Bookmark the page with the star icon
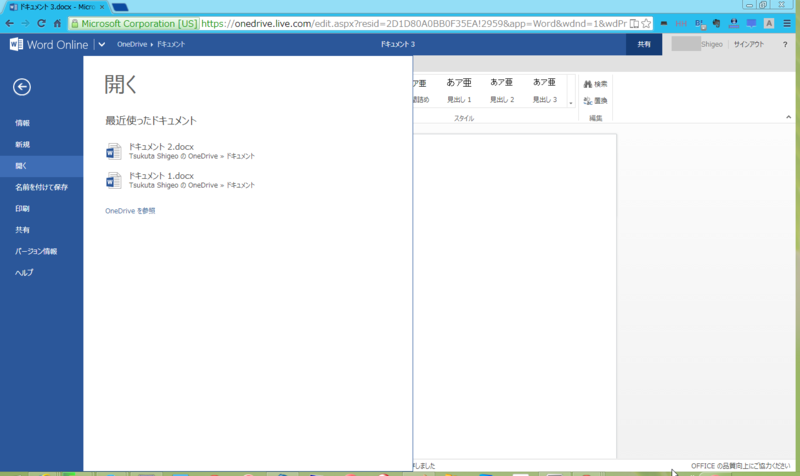The width and height of the screenshot is (800, 476). [x=646, y=23]
